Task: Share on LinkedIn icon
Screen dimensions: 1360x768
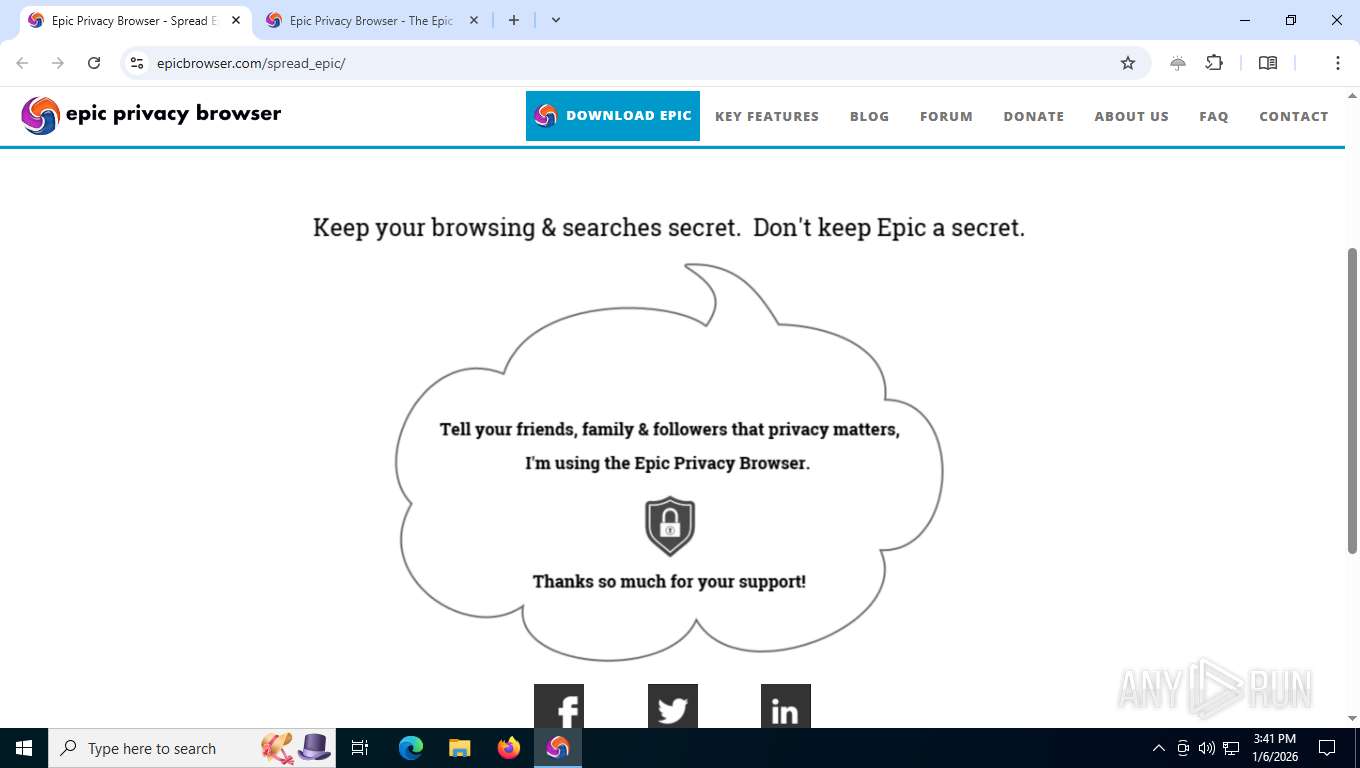Action: point(786,706)
